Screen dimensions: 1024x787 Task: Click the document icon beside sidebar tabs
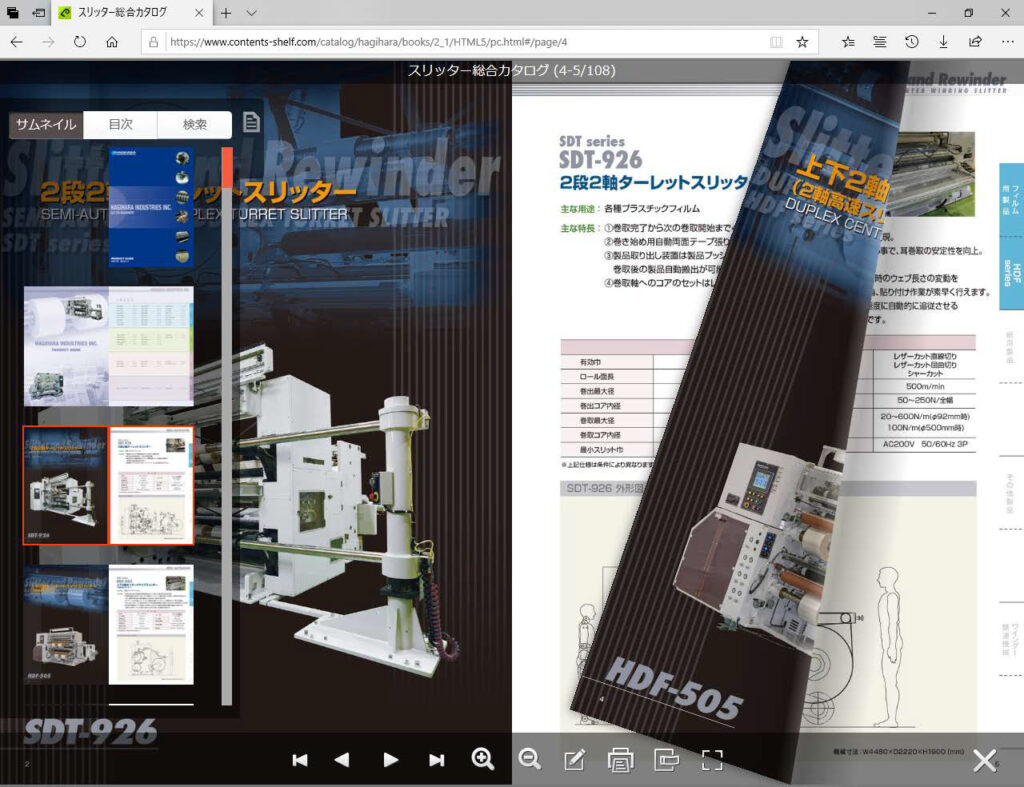251,121
